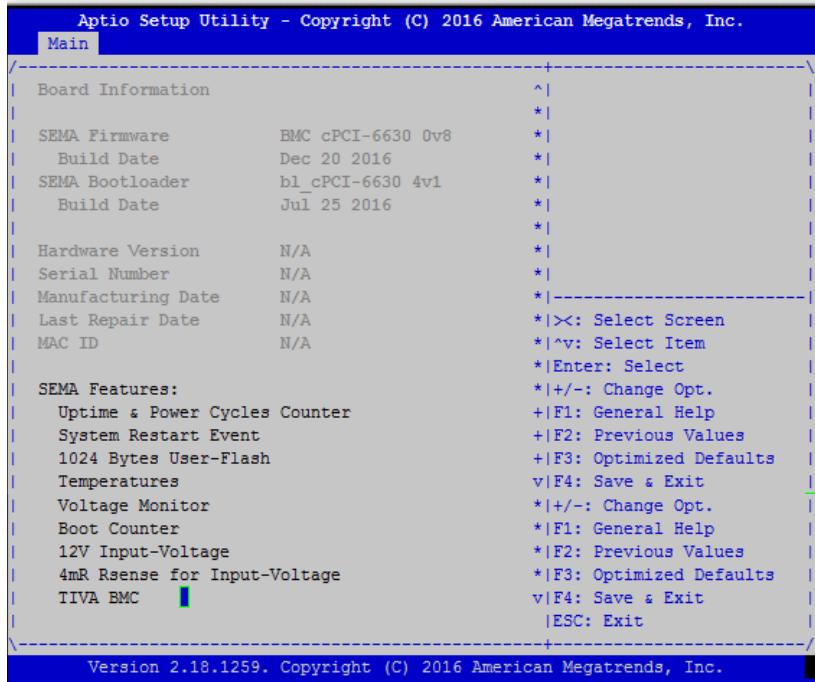Viewport: 815px width, 682px height.
Task: Click the TIVA BMC entry
Action: [x=98, y=598]
